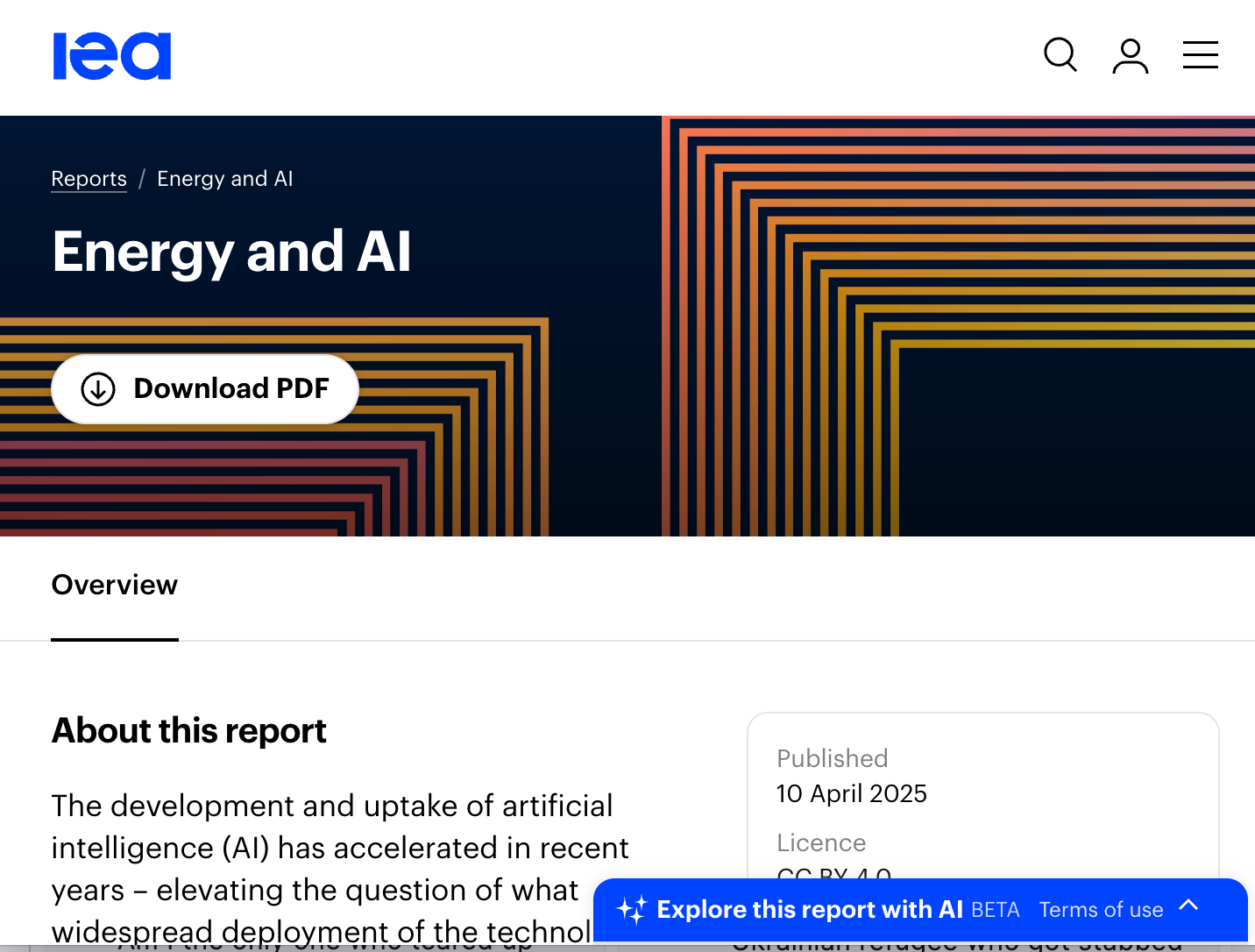Click the Energy and AI breadcrumb
1255x952 pixels.
[224, 179]
